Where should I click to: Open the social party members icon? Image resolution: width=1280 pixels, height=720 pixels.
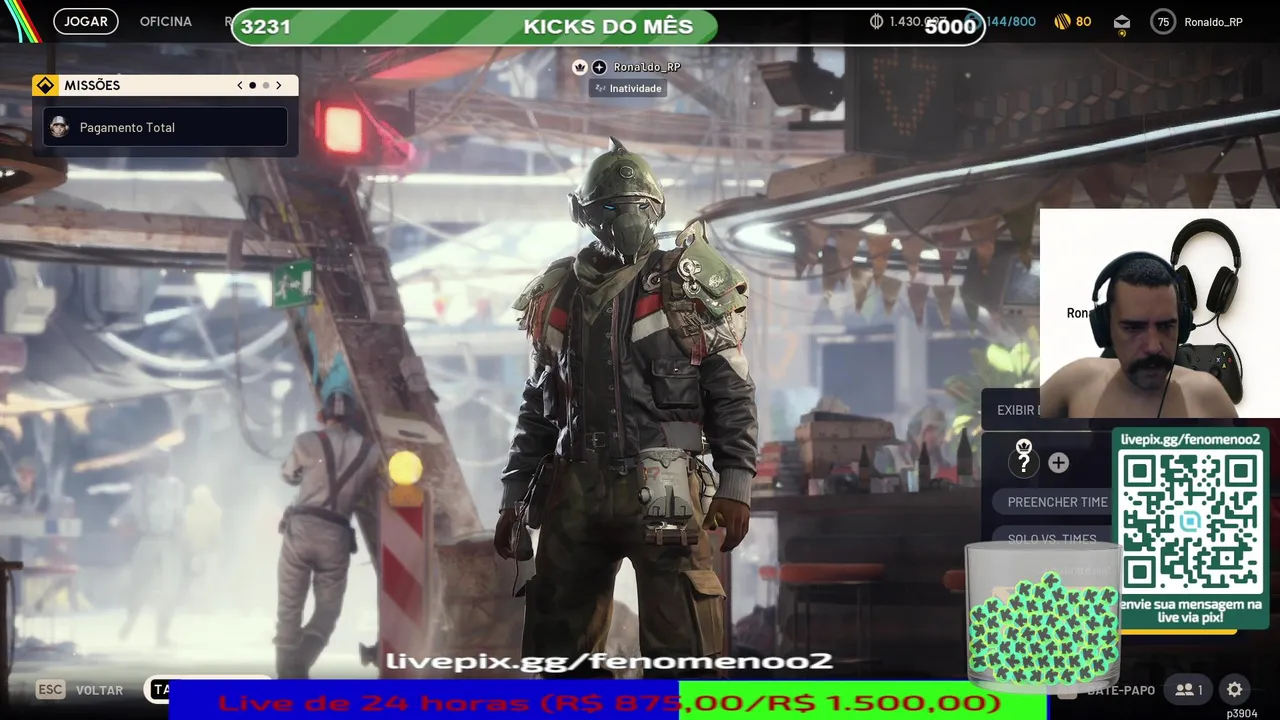pyautogui.click(x=1190, y=690)
